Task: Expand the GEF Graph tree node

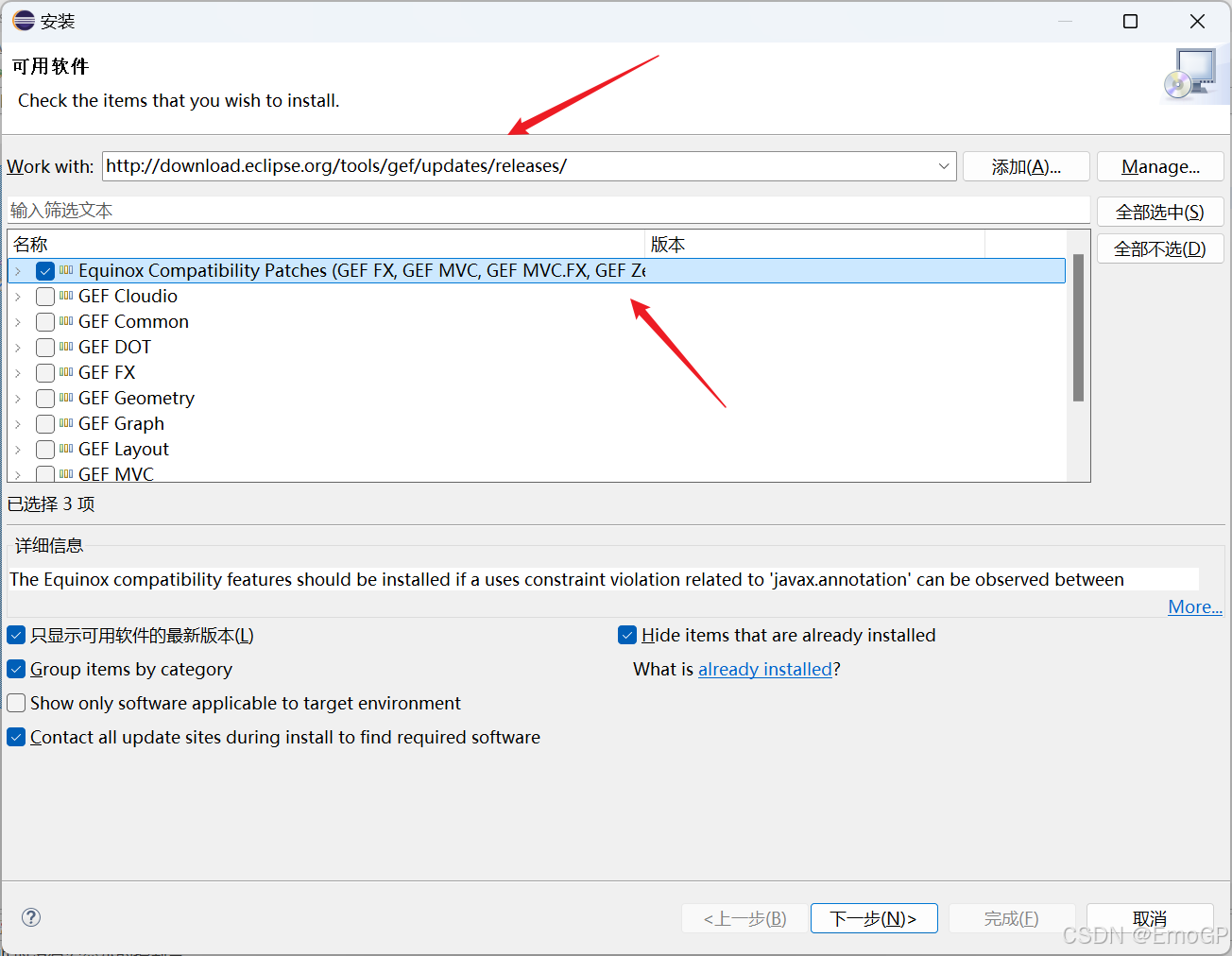Action: [x=18, y=424]
